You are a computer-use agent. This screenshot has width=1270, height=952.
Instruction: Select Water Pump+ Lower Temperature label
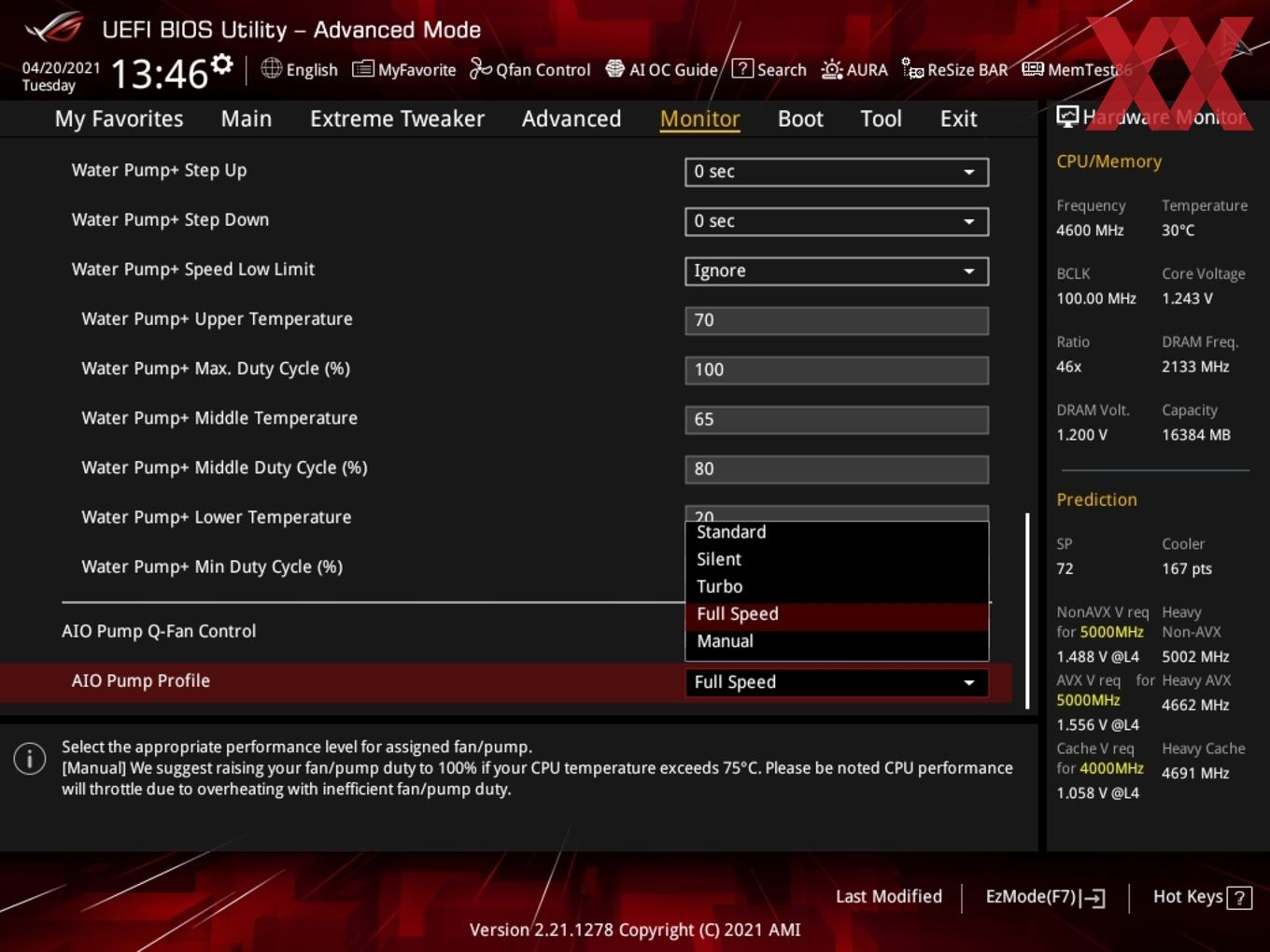217,517
